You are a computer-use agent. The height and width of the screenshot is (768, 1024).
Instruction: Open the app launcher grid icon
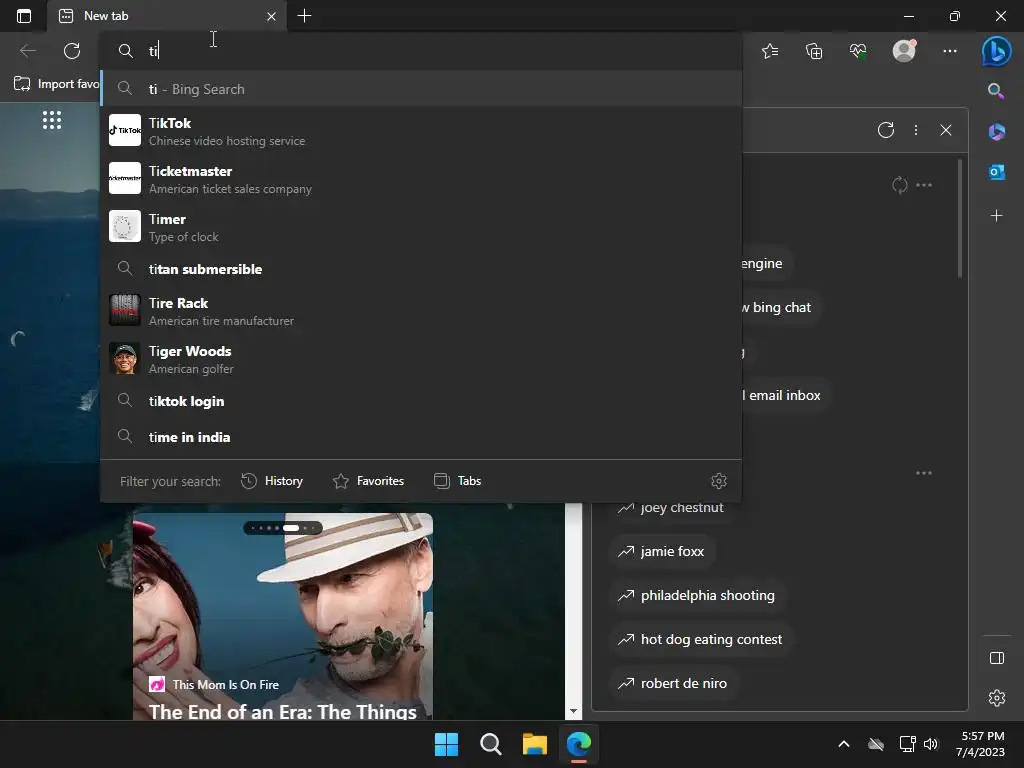(52, 120)
